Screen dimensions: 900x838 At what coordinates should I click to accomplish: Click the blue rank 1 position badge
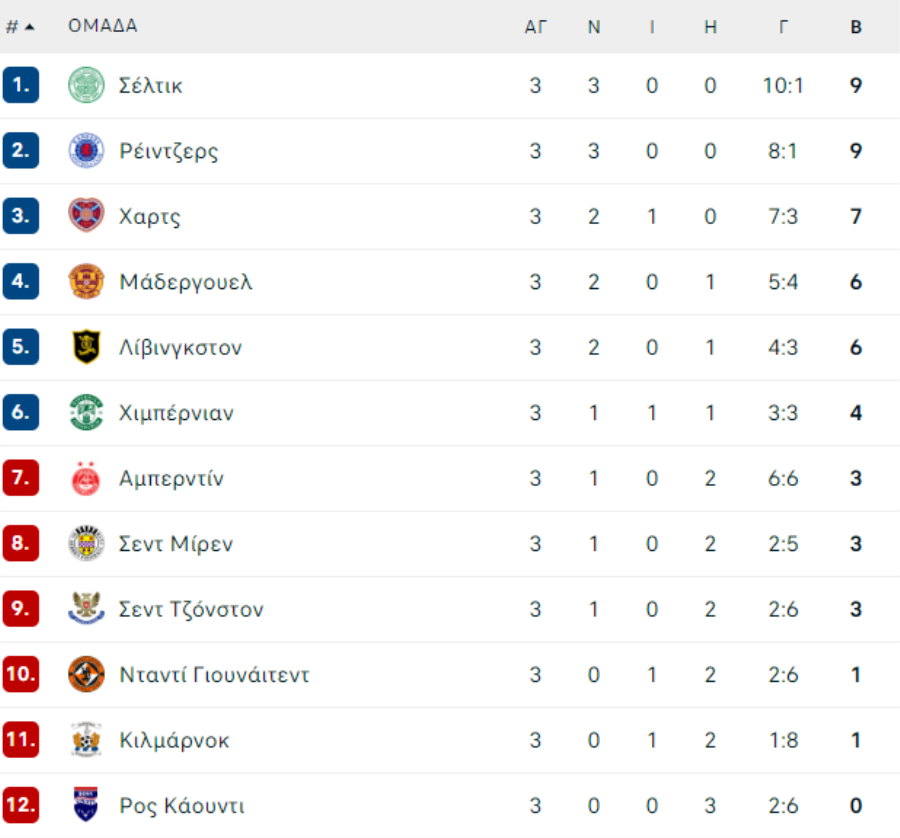click(21, 85)
